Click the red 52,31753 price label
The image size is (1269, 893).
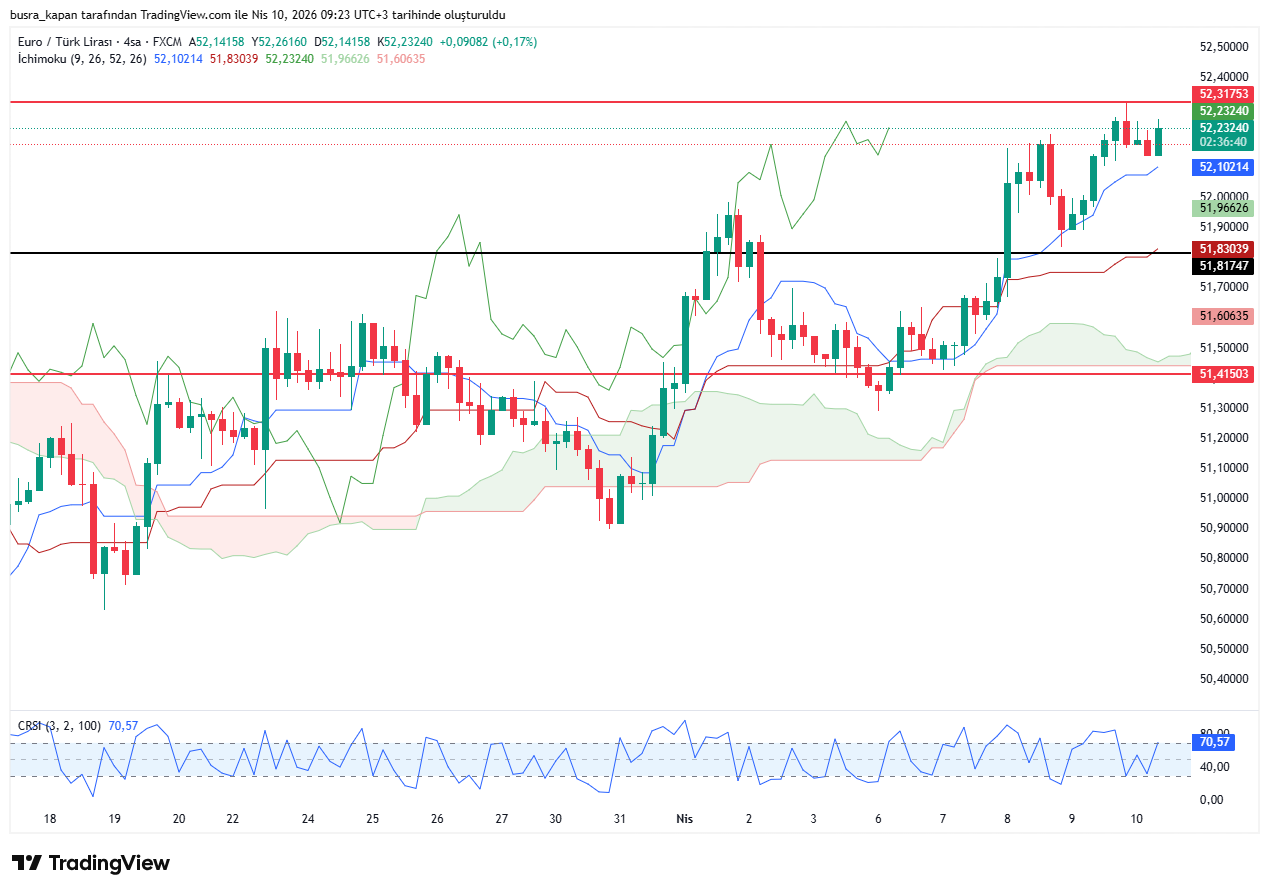tap(1223, 94)
